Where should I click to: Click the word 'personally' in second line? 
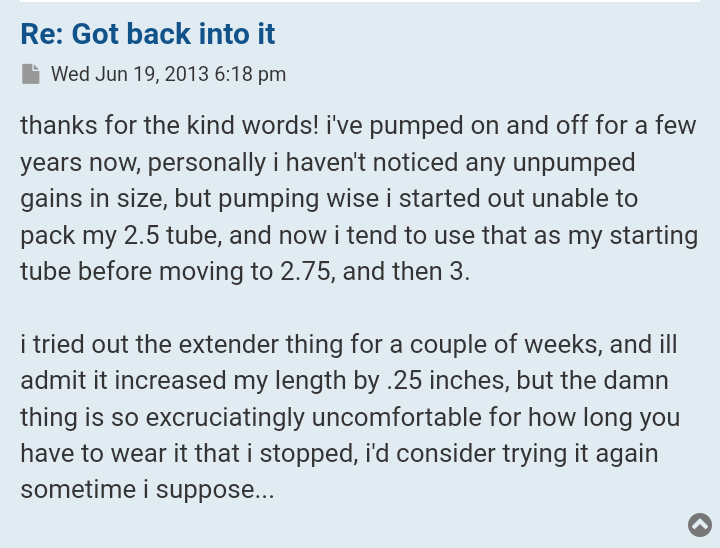(x=207, y=163)
